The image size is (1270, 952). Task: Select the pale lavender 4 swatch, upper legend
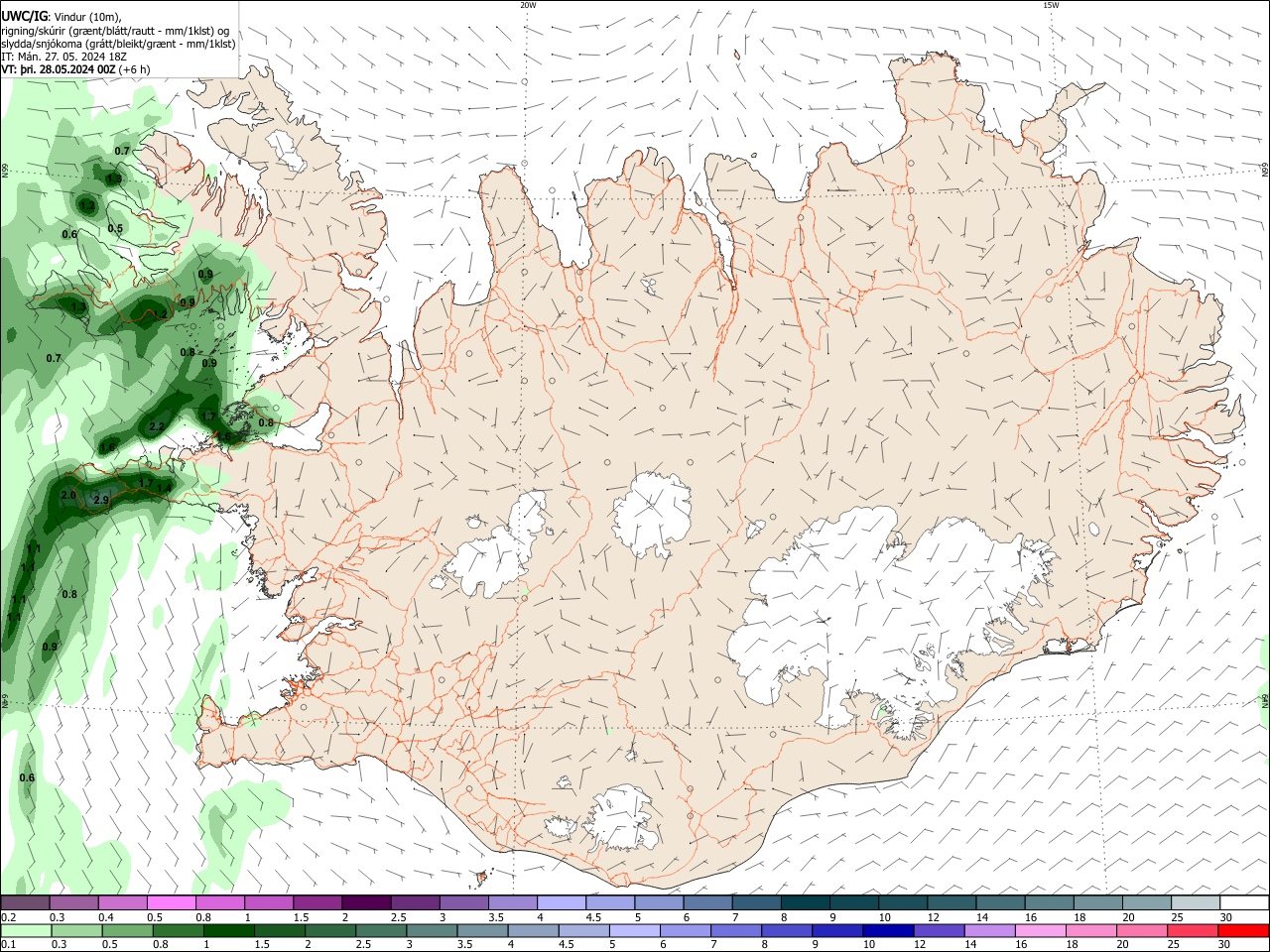(561, 902)
